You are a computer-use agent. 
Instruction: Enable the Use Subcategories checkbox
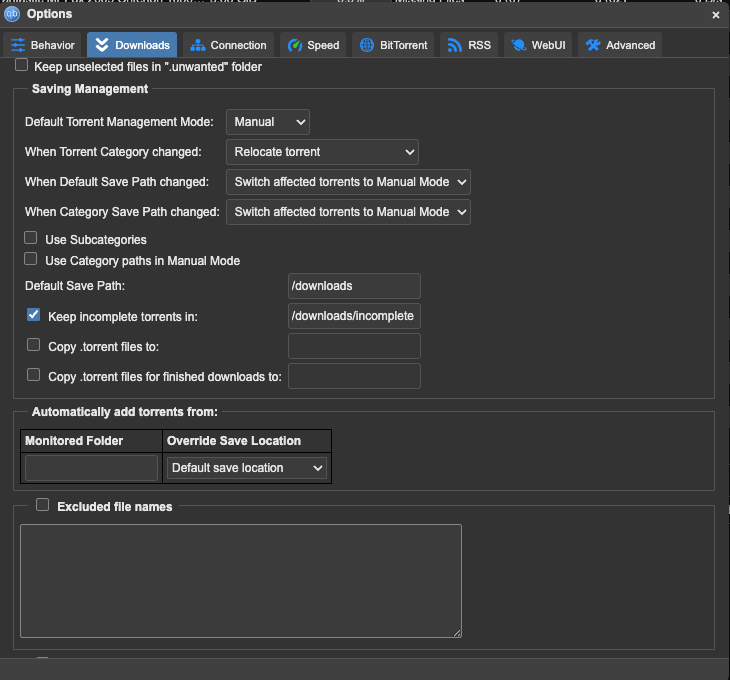(x=31, y=238)
